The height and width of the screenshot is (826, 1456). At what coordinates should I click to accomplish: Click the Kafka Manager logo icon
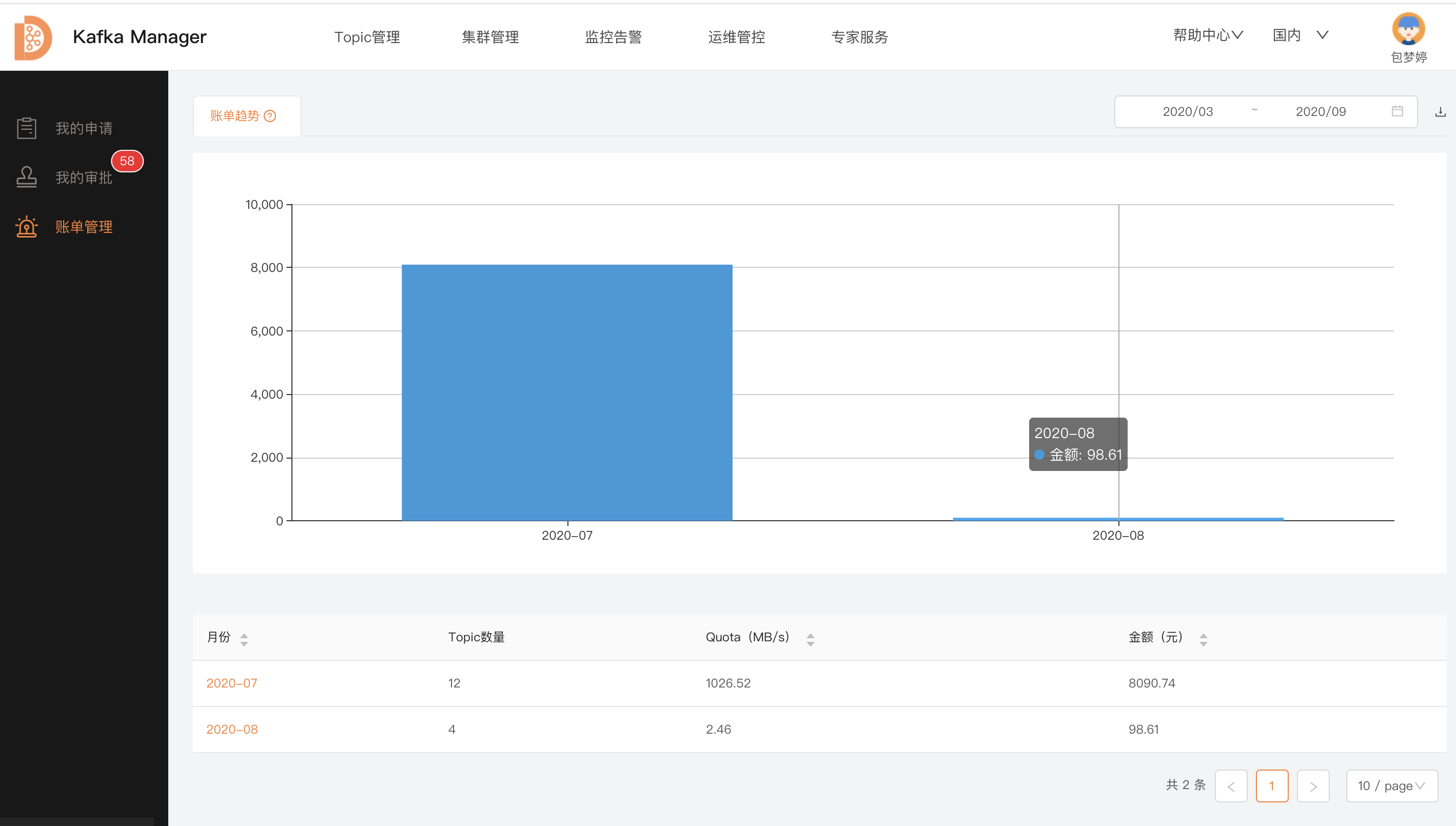pos(33,37)
